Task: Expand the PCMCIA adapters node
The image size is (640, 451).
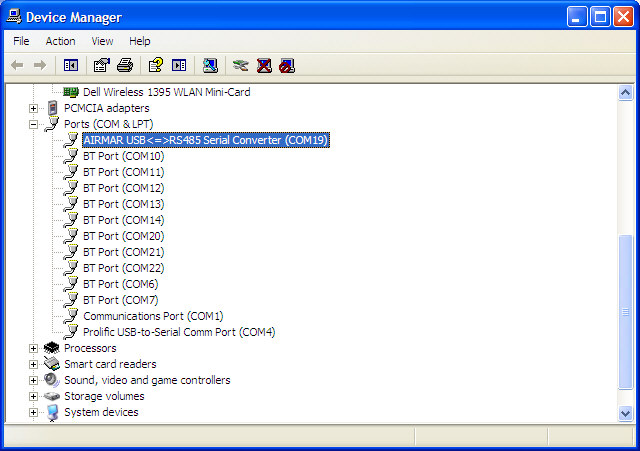Action: [x=33, y=109]
